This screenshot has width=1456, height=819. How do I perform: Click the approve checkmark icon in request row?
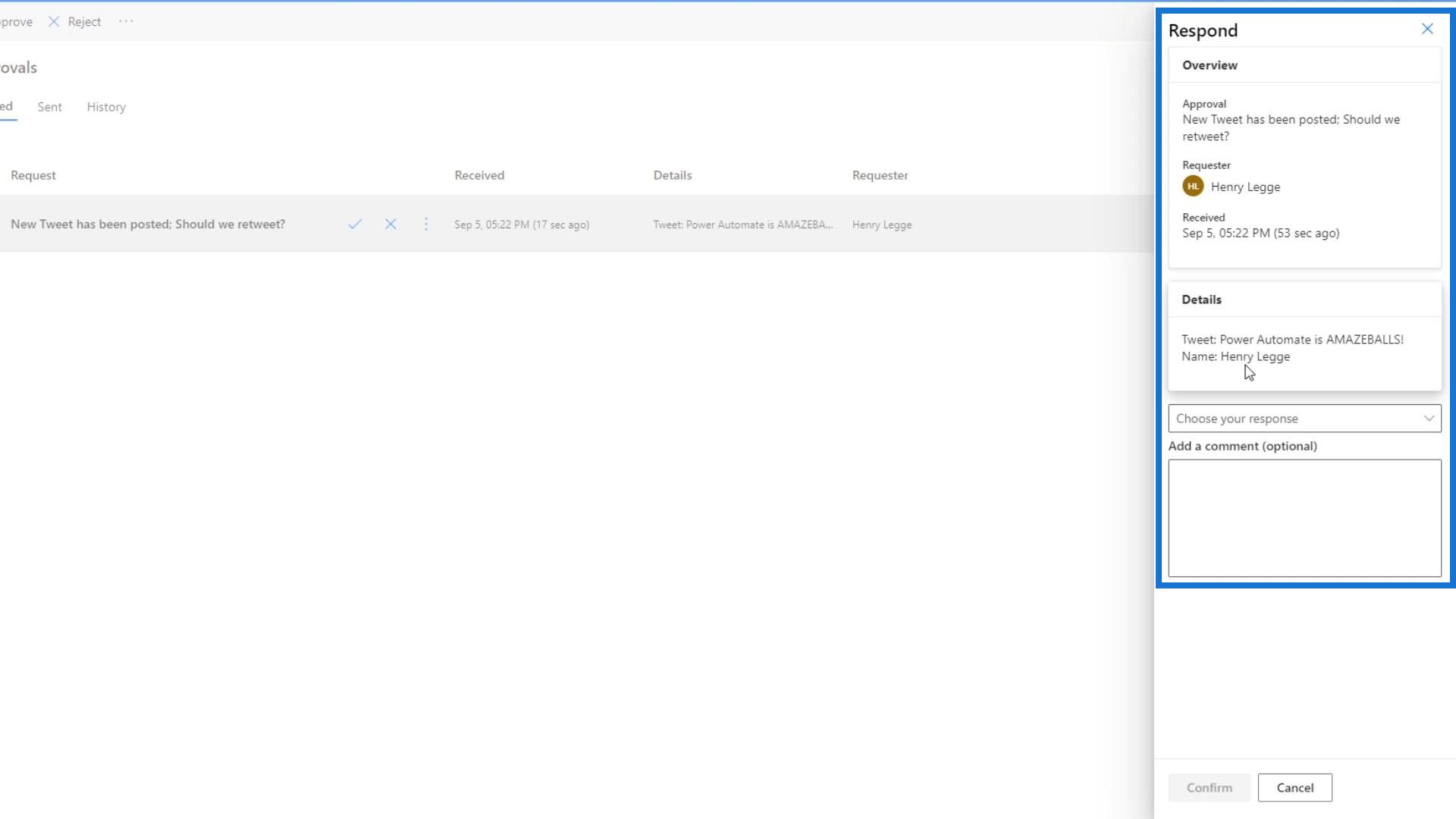pyautogui.click(x=355, y=224)
